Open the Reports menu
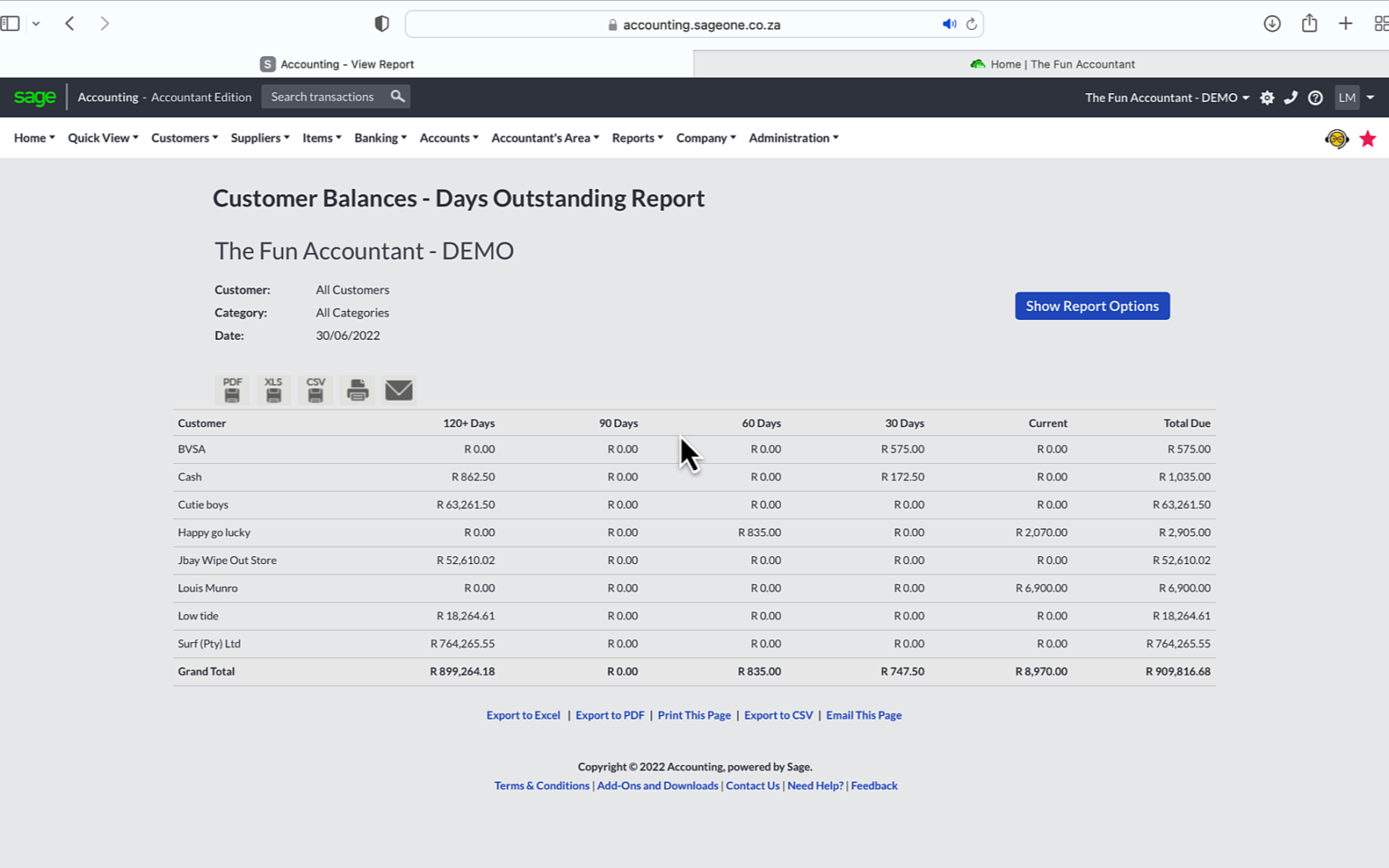The height and width of the screenshot is (868, 1389). point(637,137)
